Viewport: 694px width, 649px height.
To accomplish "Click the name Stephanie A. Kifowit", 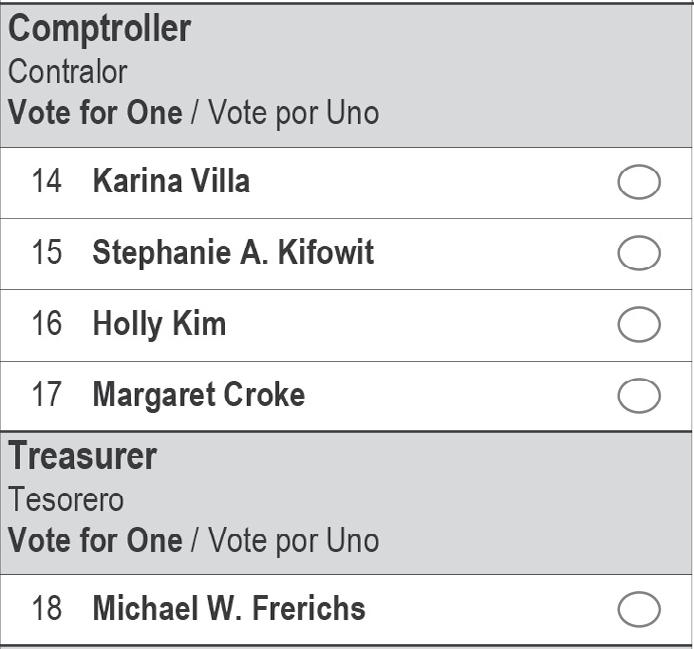I will (233, 253).
